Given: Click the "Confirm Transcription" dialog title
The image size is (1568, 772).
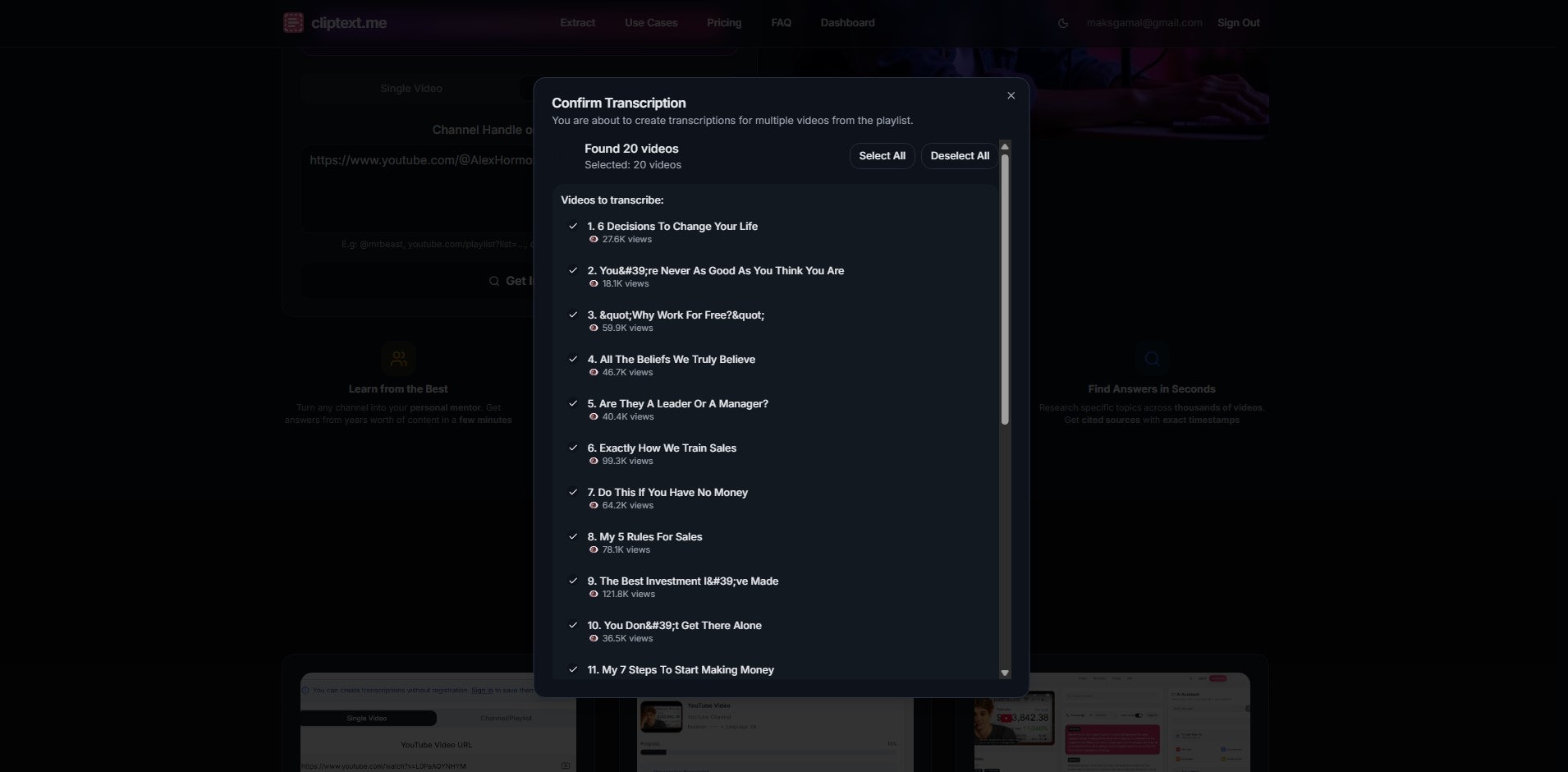Looking at the screenshot, I should pos(619,103).
